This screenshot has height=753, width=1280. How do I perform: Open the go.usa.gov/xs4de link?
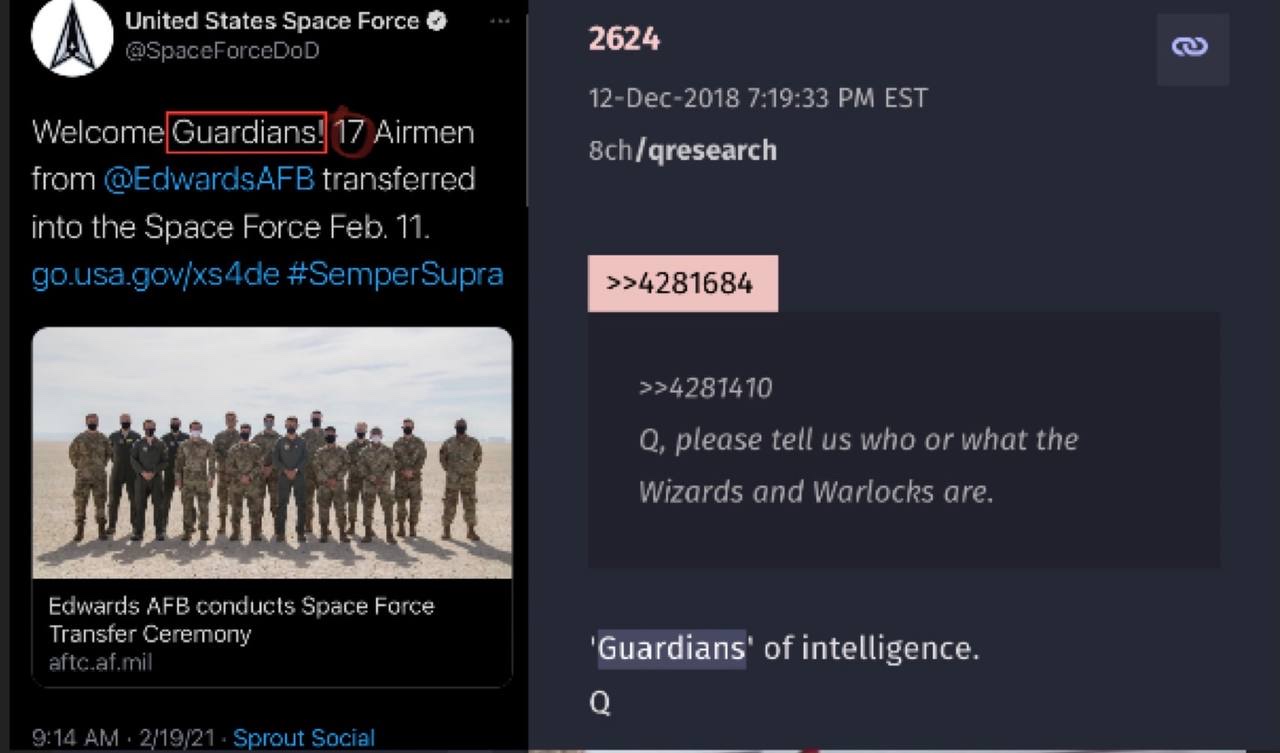pos(155,274)
